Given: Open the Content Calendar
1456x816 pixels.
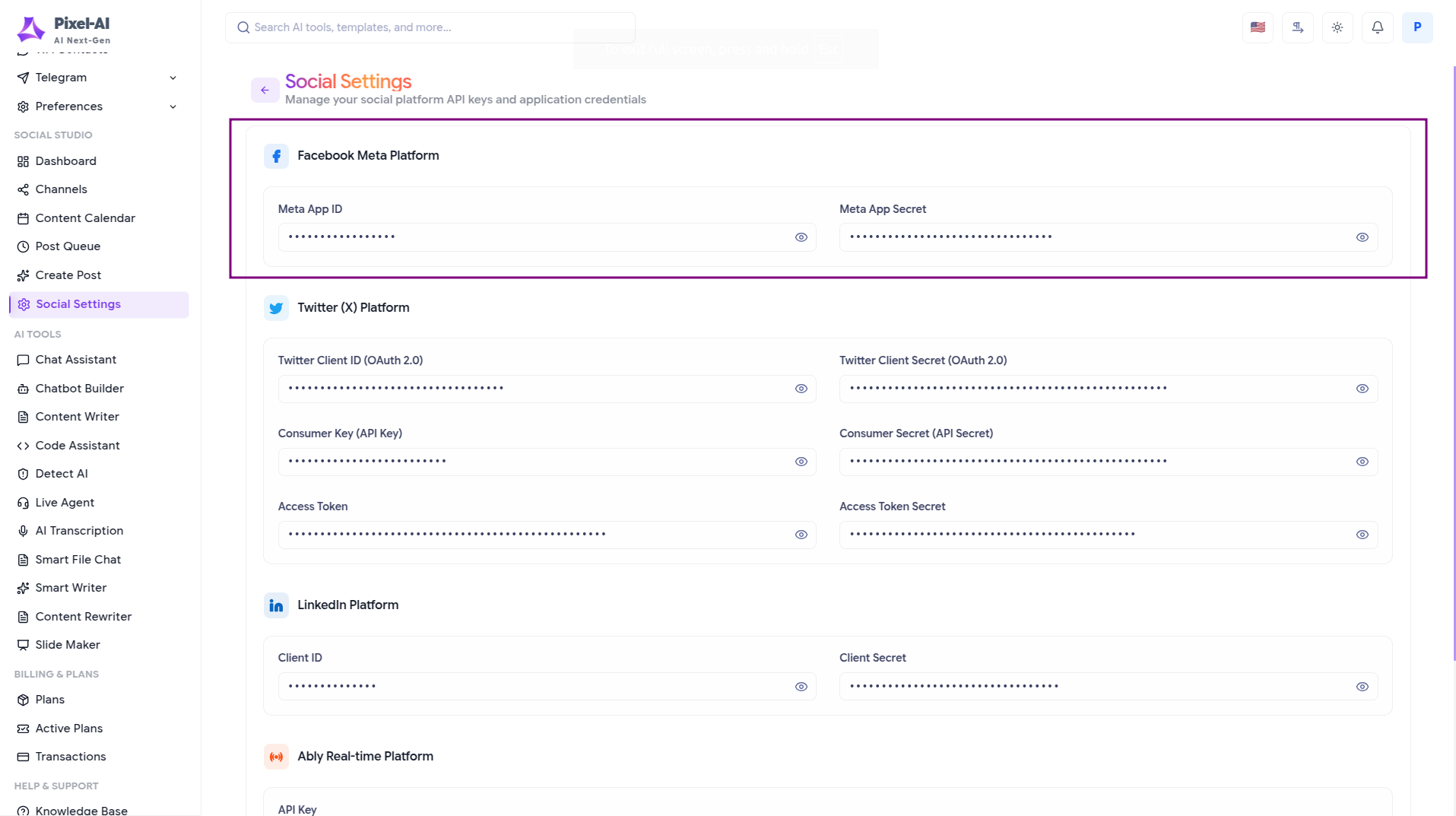Looking at the screenshot, I should pos(99,218).
